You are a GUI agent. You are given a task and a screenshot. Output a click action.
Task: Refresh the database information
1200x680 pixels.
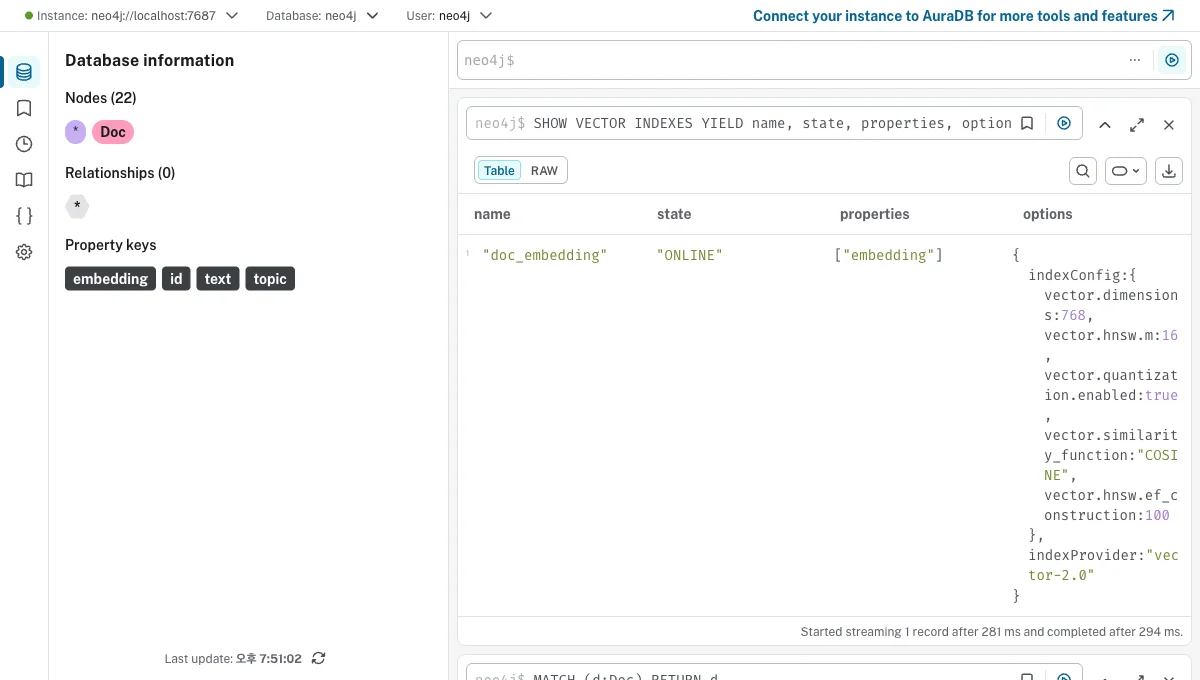coord(319,658)
